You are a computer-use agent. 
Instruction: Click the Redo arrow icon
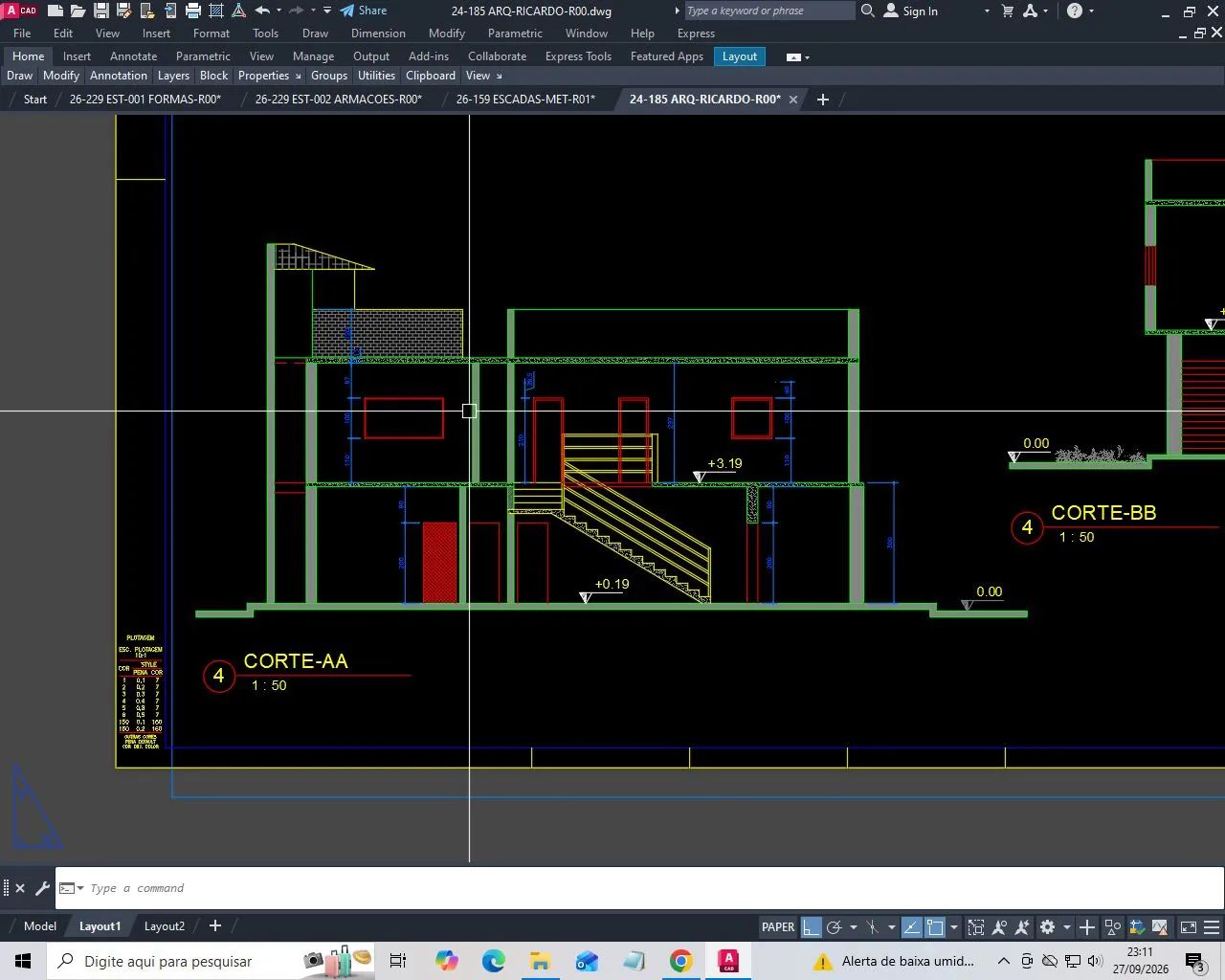[x=296, y=11]
